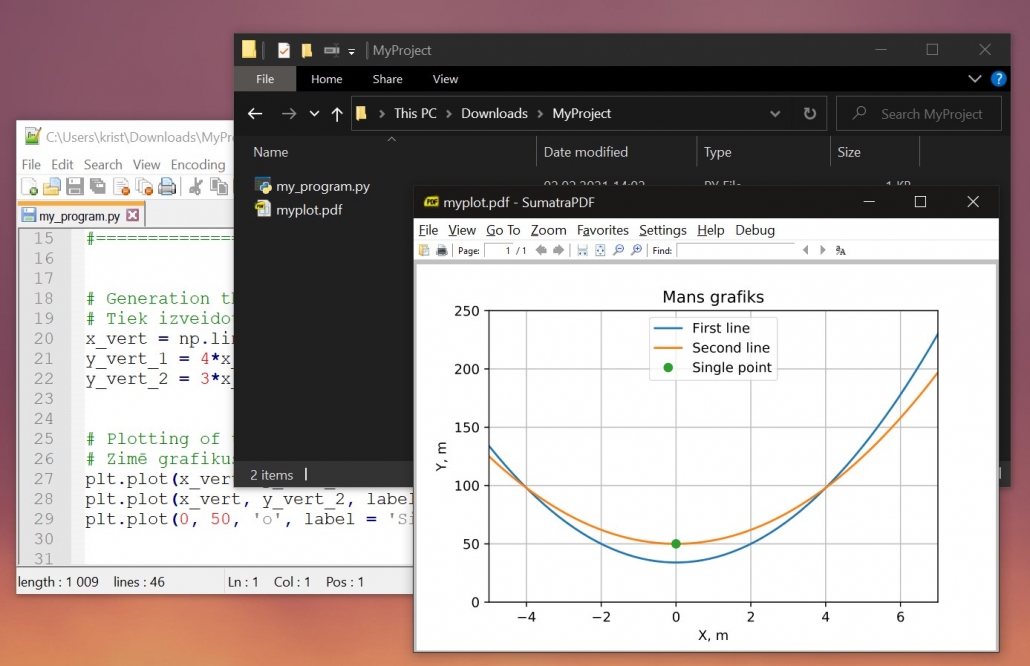This screenshot has height=666, width=1030.
Task: Click MyProject in the address breadcrumb
Action: [x=582, y=114]
